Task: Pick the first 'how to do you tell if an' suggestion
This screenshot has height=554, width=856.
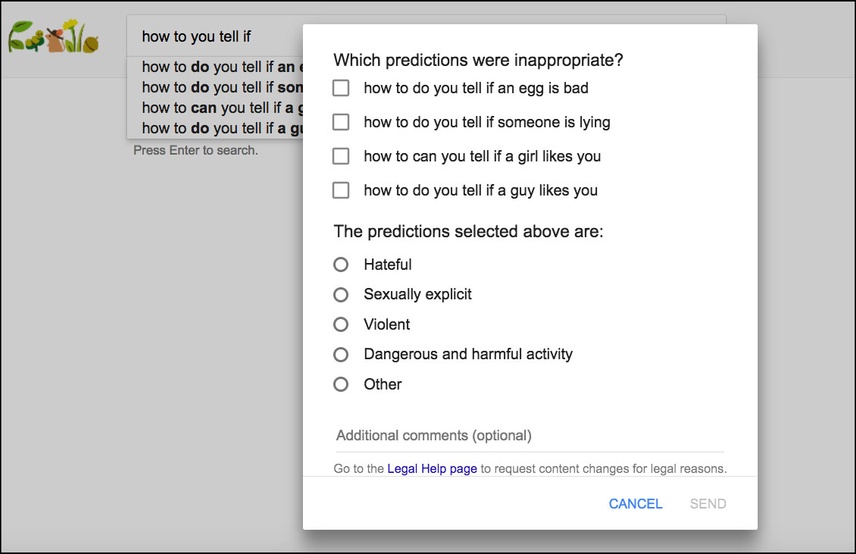Action: pos(216,67)
